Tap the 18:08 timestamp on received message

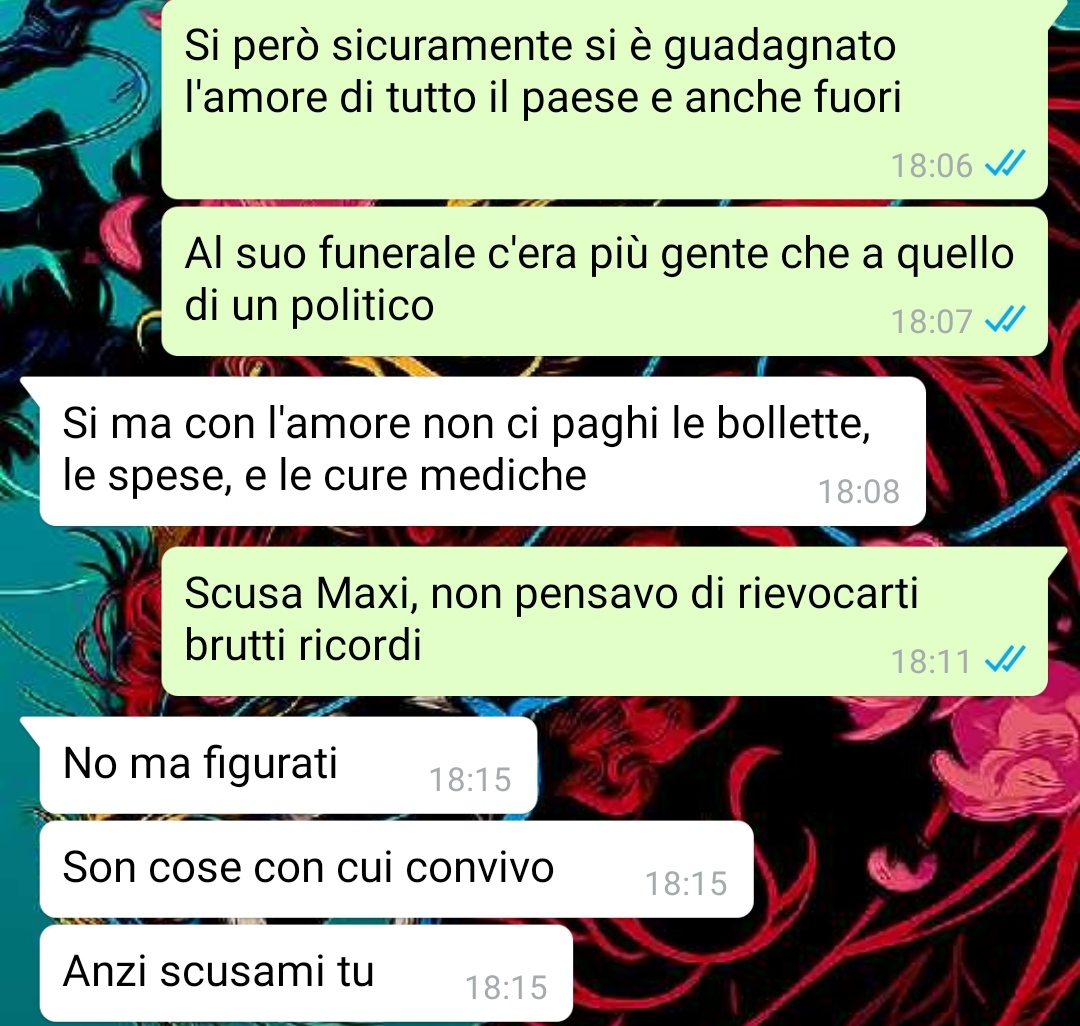[858, 492]
